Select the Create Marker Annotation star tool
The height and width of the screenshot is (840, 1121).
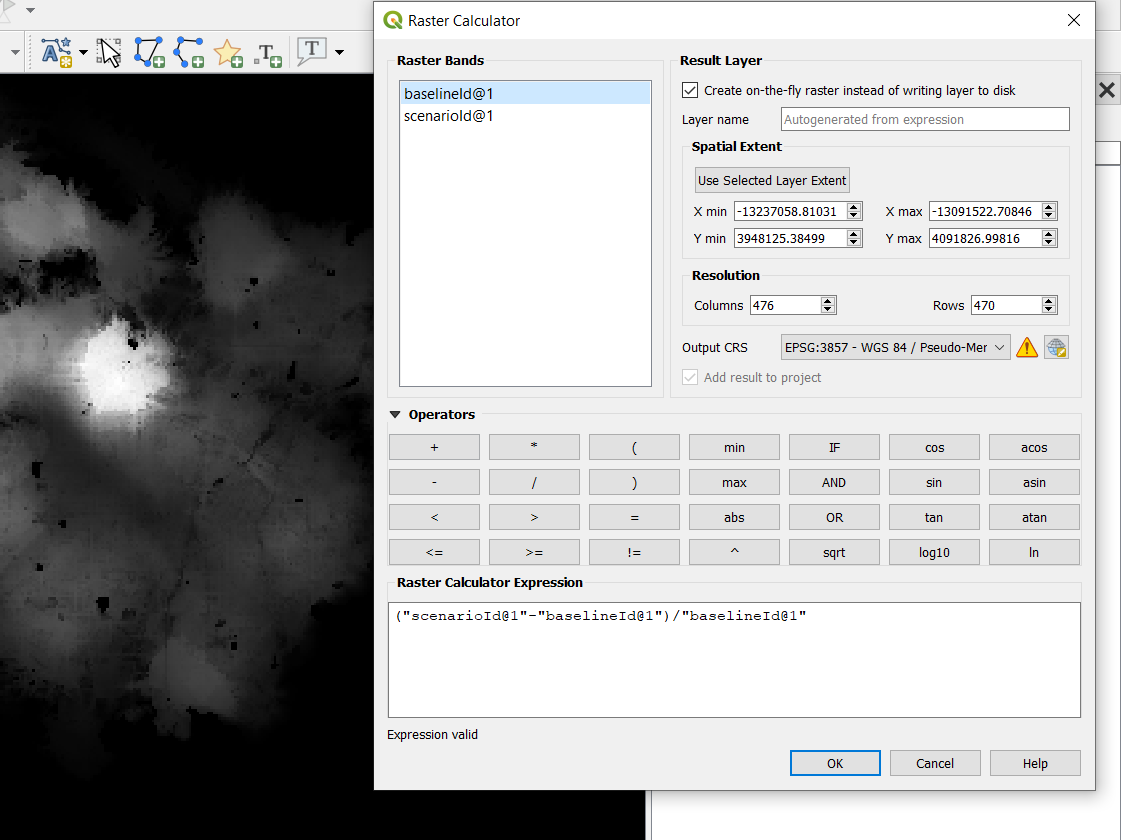coord(229,52)
